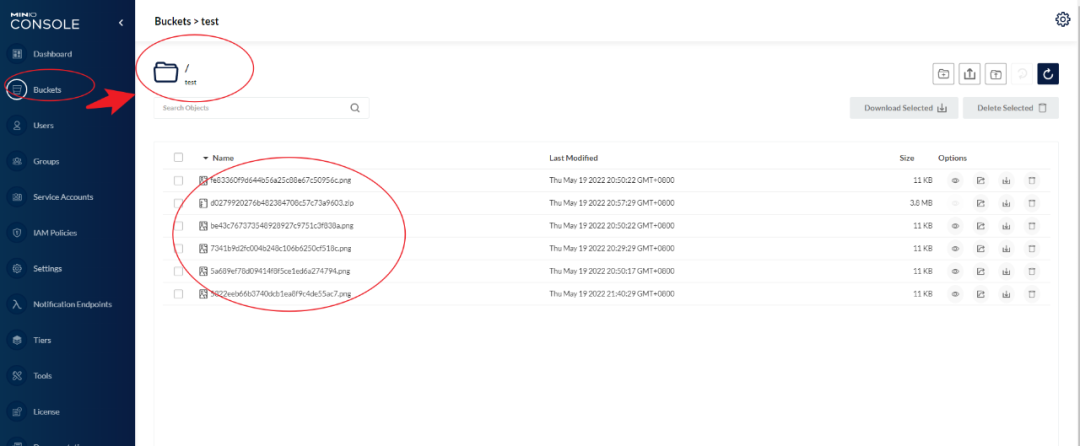
Task: Select checkbox for 5a689ef78d...png file
Action: 178,271
